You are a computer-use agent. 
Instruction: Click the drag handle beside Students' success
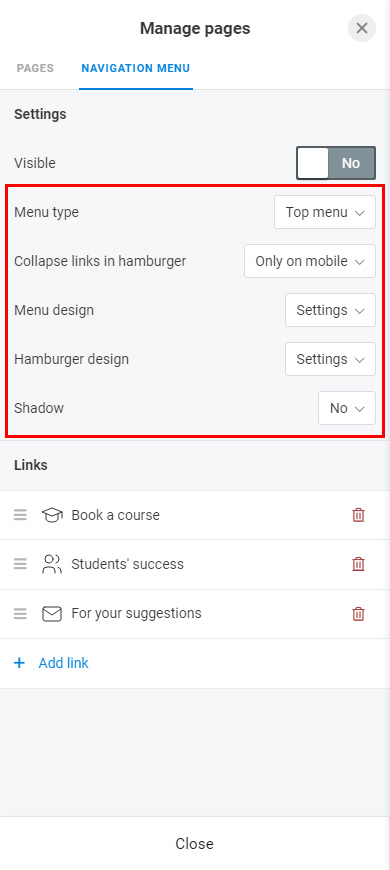[x=20, y=564]
